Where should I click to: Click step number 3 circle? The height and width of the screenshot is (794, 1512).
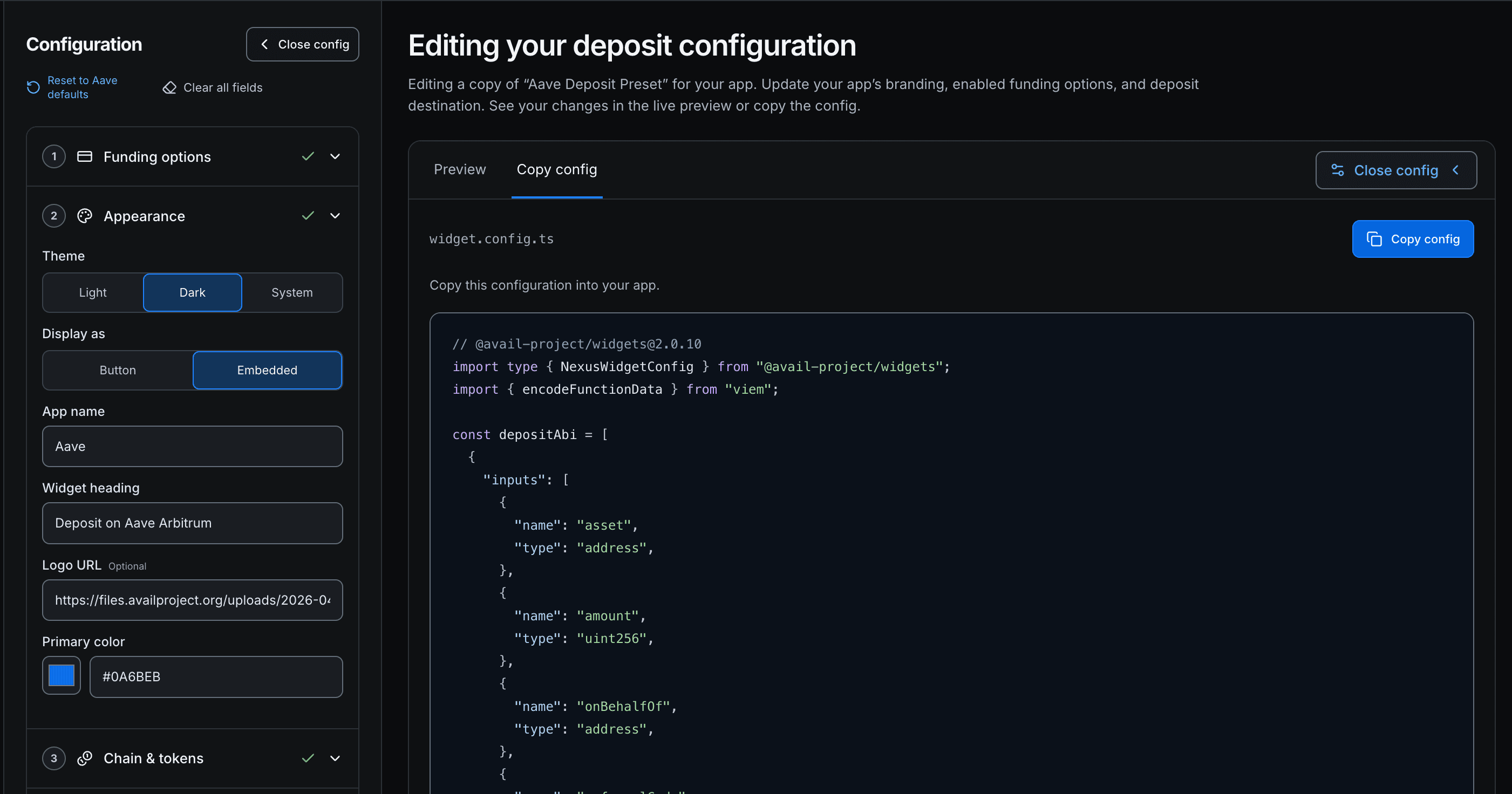pyautogui.click(x=54, y=758)
